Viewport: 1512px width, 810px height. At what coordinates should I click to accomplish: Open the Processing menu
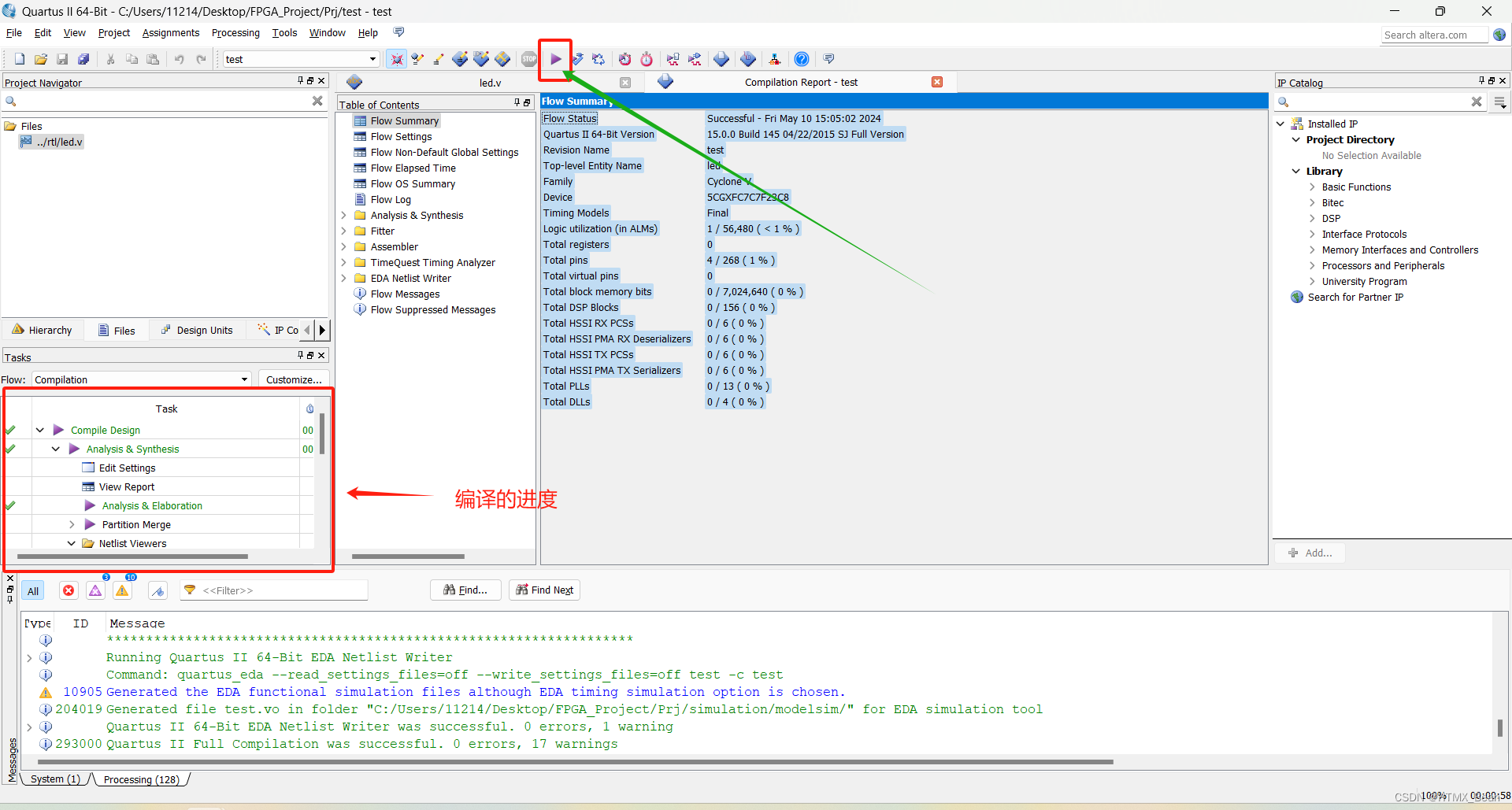pyautogui.click(x=235, y=32)
